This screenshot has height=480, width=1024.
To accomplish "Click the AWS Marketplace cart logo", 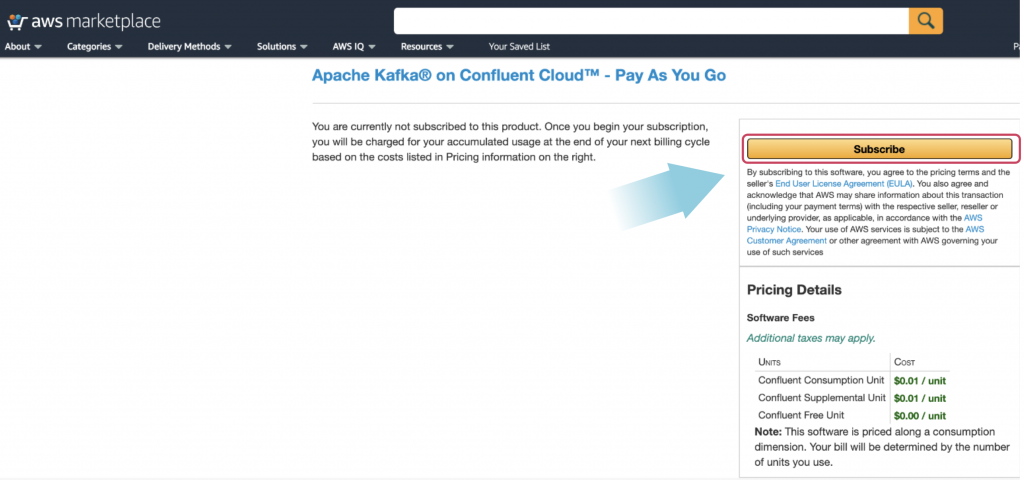I will pos(16,22).
